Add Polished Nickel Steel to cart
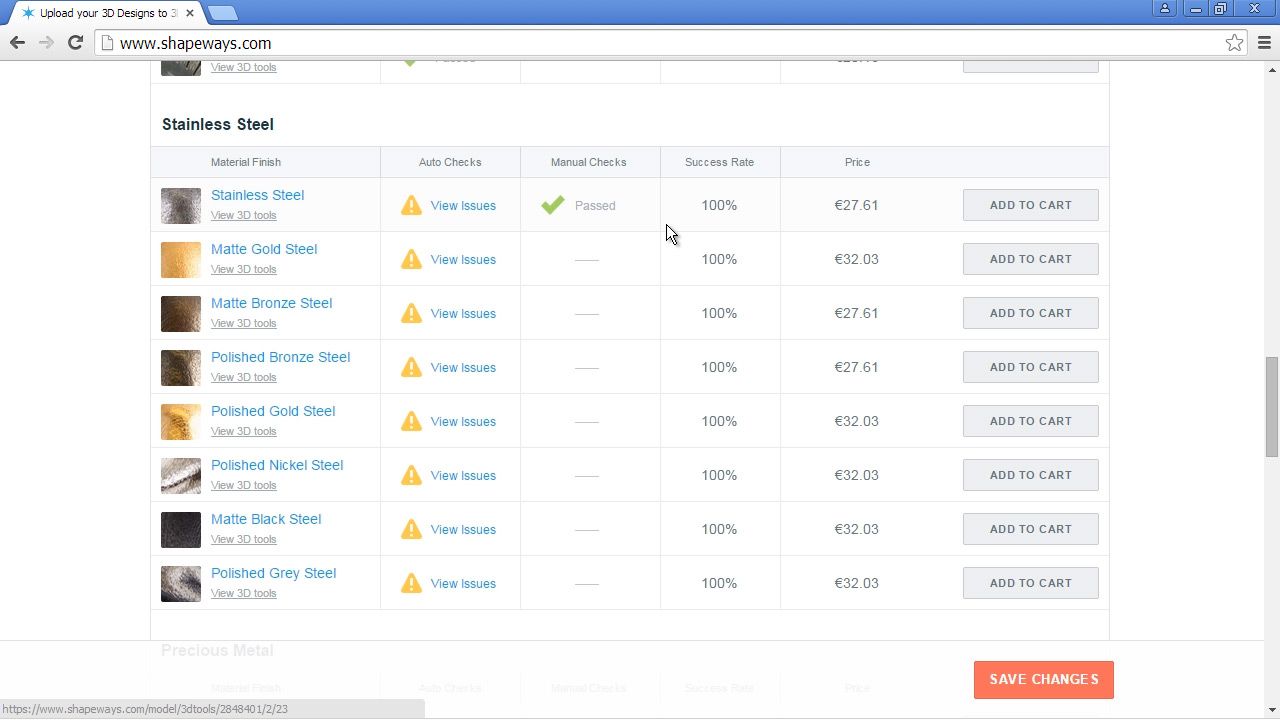This screenshot has width=1280, height=720. coord(1030,475)
